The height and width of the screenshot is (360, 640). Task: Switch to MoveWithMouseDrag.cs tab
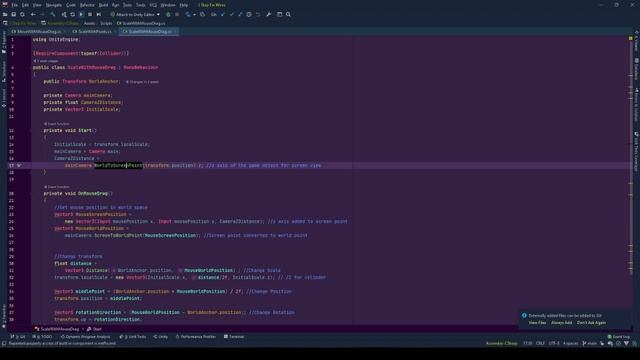pyautogui.click(x=39, y=31)
